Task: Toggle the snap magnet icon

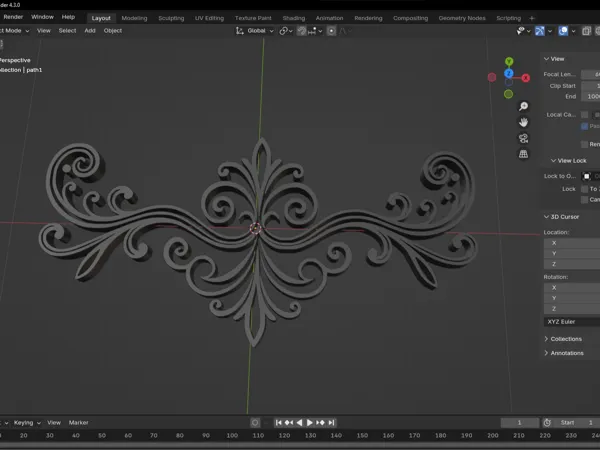Action: tap(302, 31)
